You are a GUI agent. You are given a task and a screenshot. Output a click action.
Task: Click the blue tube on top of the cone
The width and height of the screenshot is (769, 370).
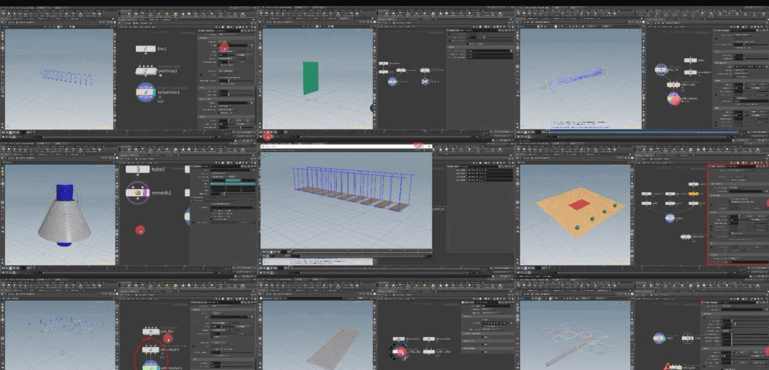coord(64,192)
